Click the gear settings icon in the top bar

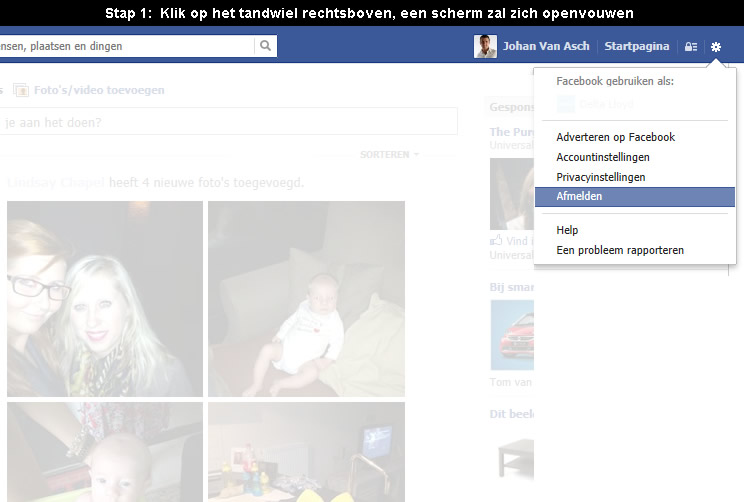tap(716, 46)
